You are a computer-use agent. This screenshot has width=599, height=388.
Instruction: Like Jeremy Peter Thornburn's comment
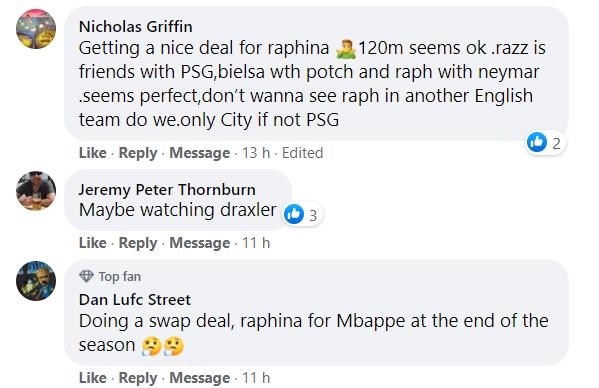92,243
